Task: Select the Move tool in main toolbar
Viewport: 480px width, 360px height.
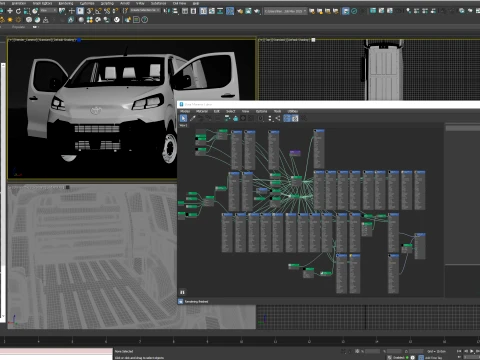Action: tap(10, 11)
